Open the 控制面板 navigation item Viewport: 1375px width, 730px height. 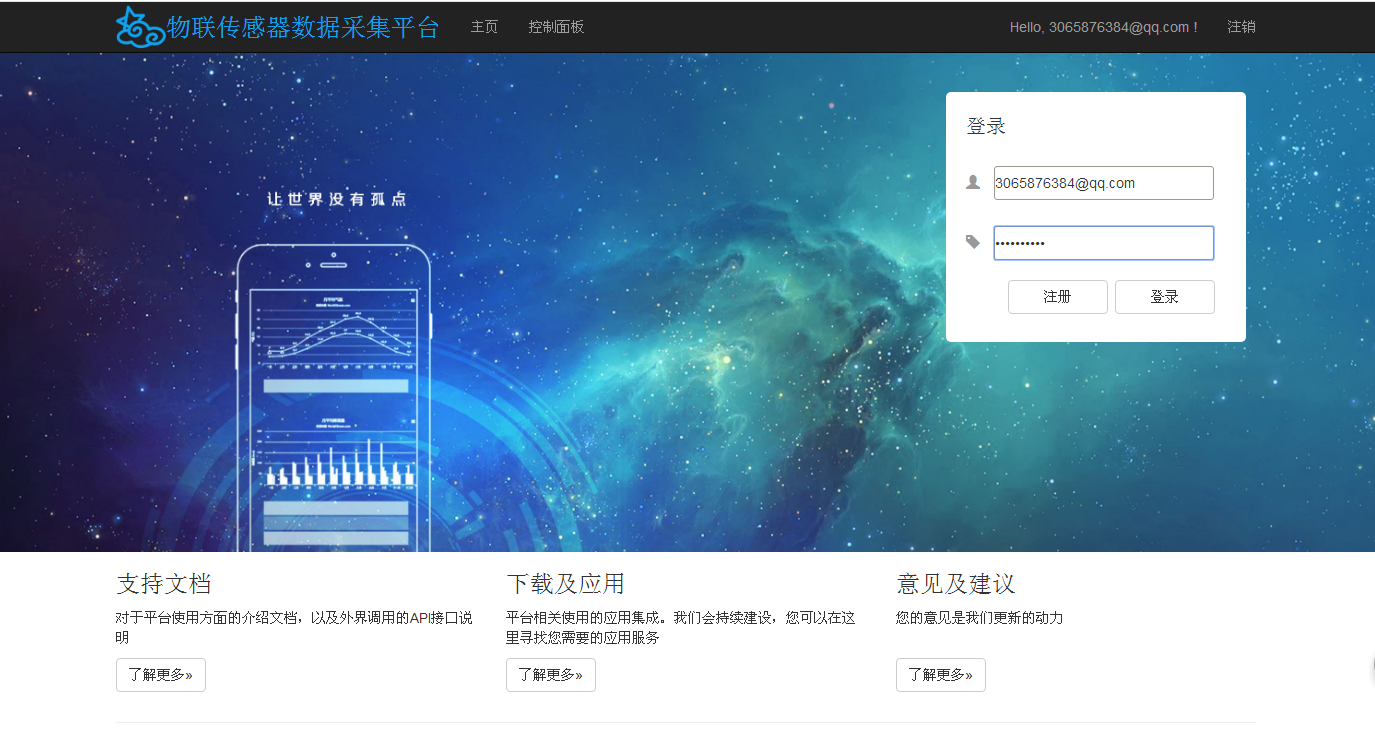(x=556, y=27)
